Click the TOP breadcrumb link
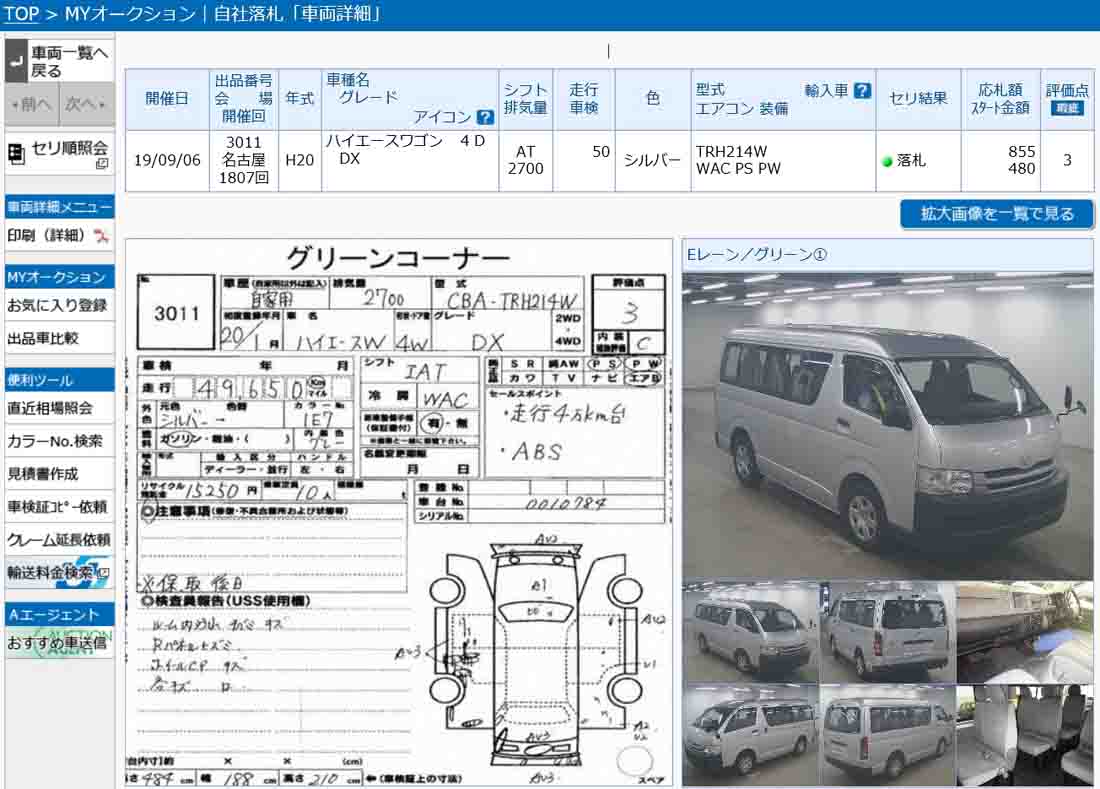 coord(21,13)
